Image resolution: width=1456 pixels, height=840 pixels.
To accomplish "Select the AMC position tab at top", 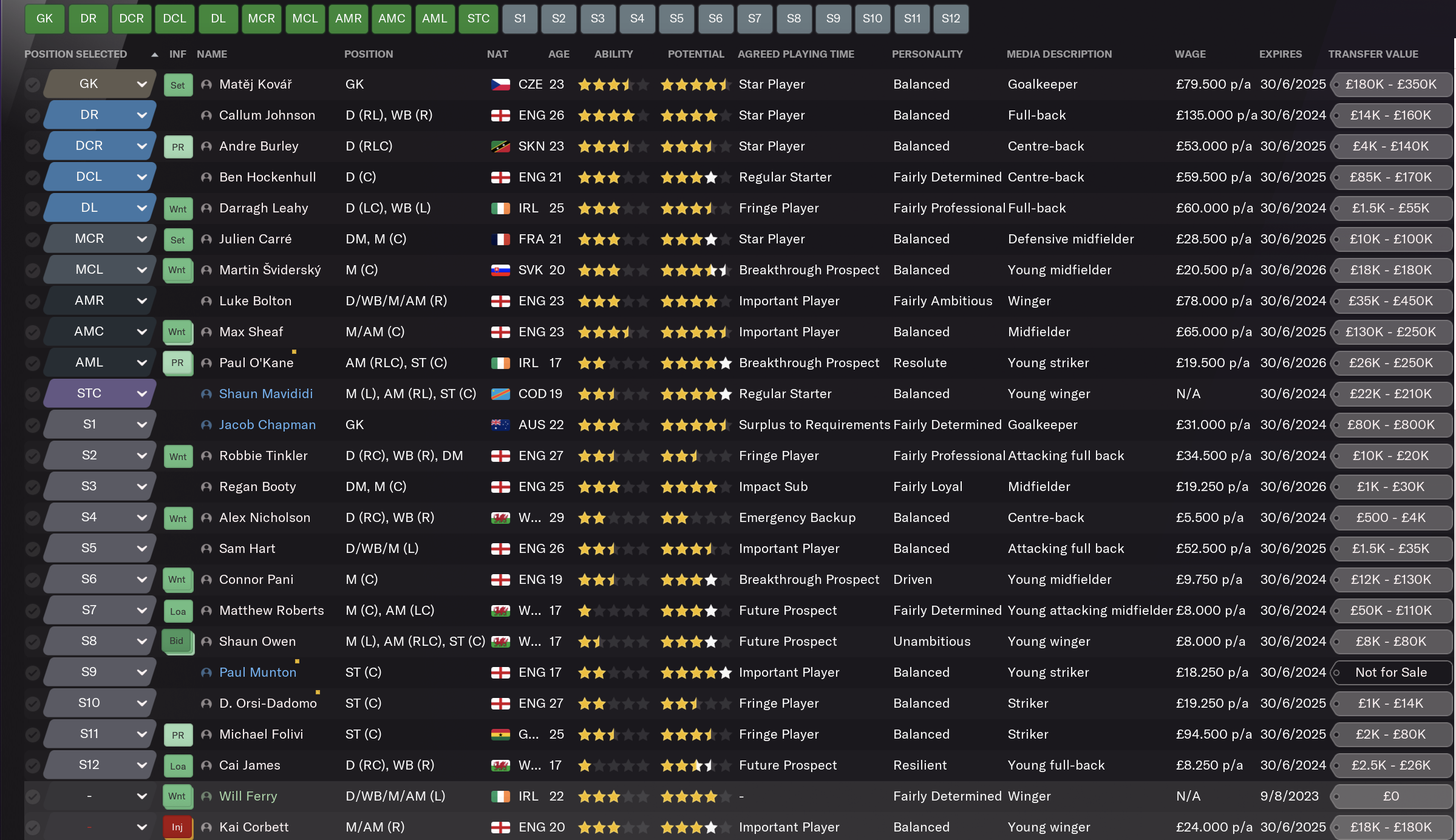I will coord(392,18).
